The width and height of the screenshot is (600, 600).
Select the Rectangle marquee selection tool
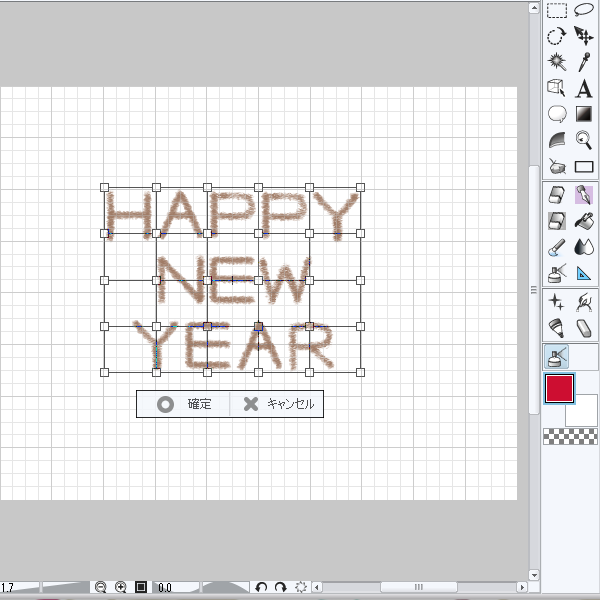point(557,10)
